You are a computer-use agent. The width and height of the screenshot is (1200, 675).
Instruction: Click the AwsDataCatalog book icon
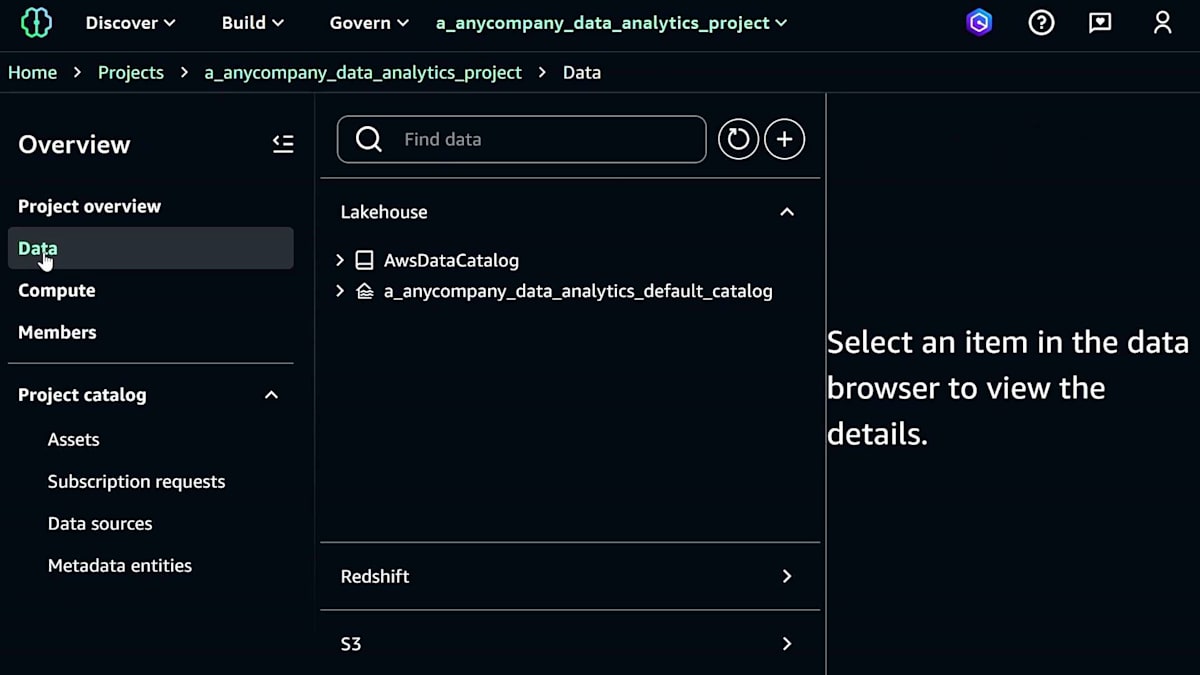tap(365, 260)
